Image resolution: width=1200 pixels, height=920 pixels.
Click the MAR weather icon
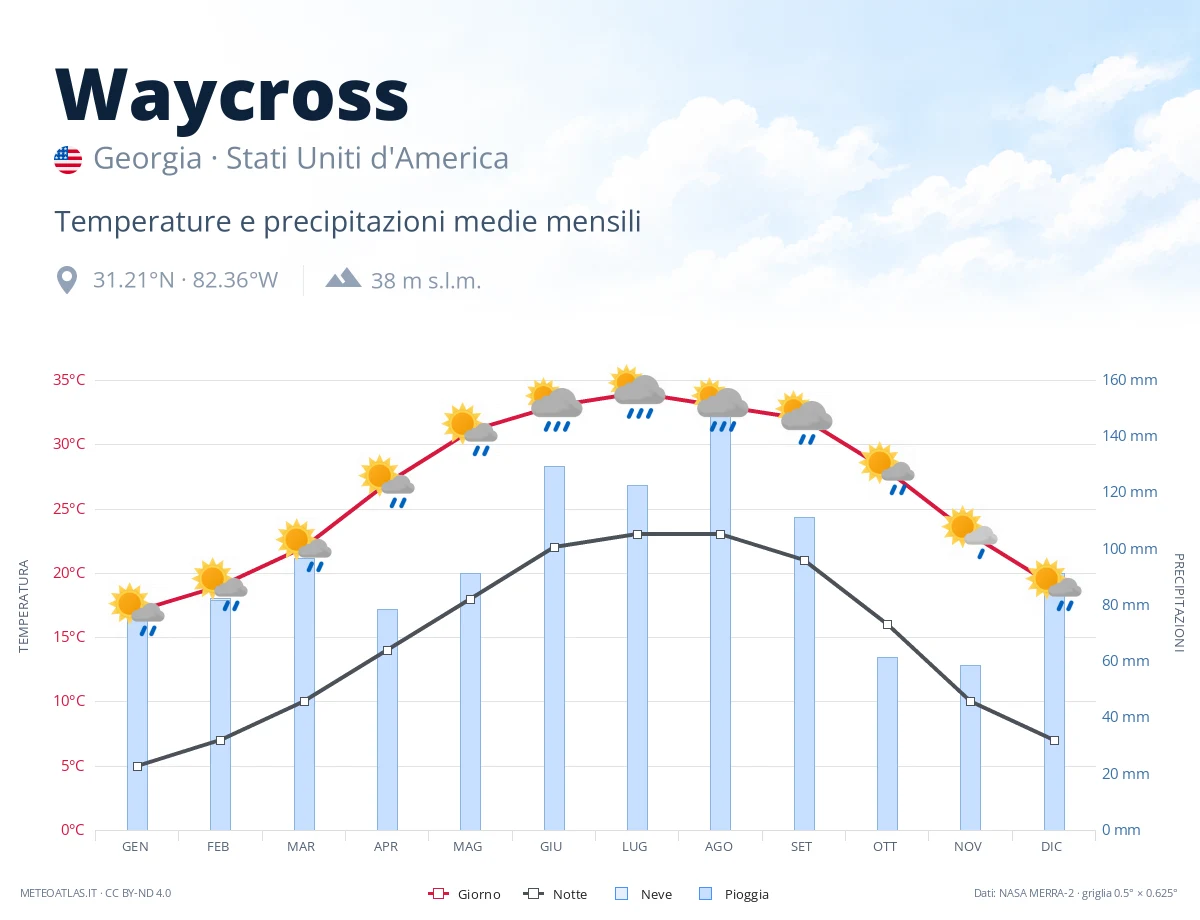(303, 546)
